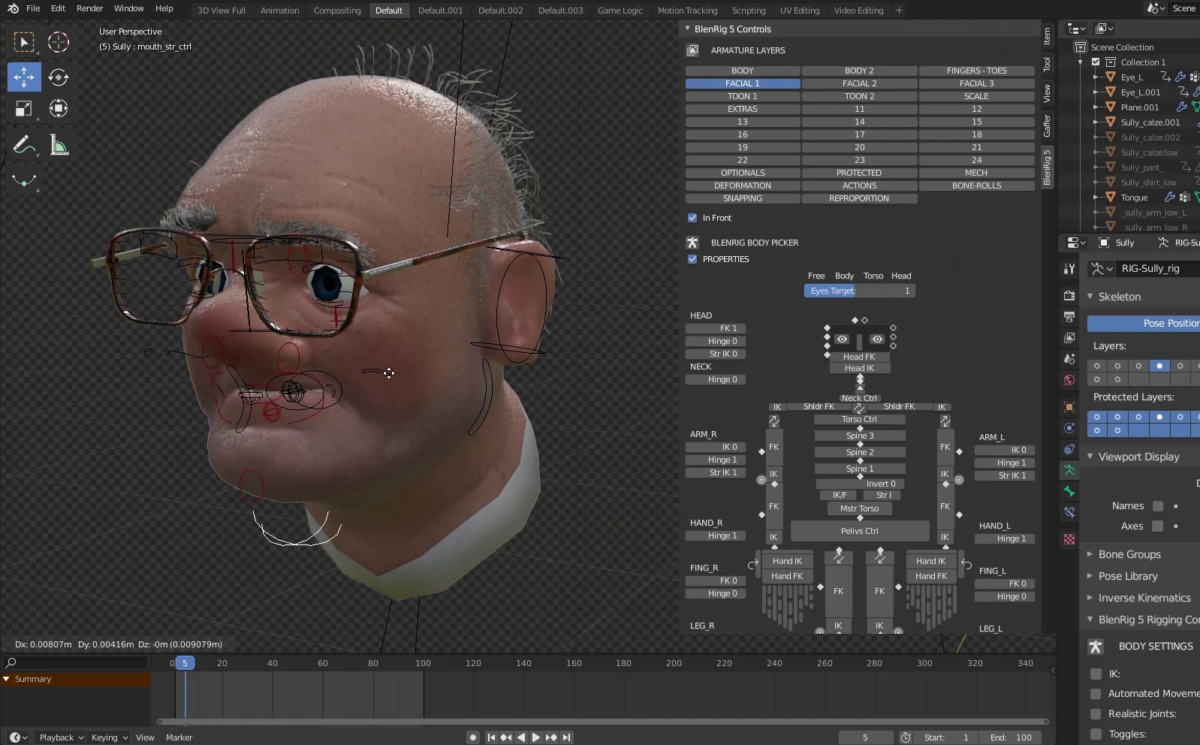Enable Names in Viewport Display
The width and height of the screenshot is (1200, 745).
(x=1158, y=506)
